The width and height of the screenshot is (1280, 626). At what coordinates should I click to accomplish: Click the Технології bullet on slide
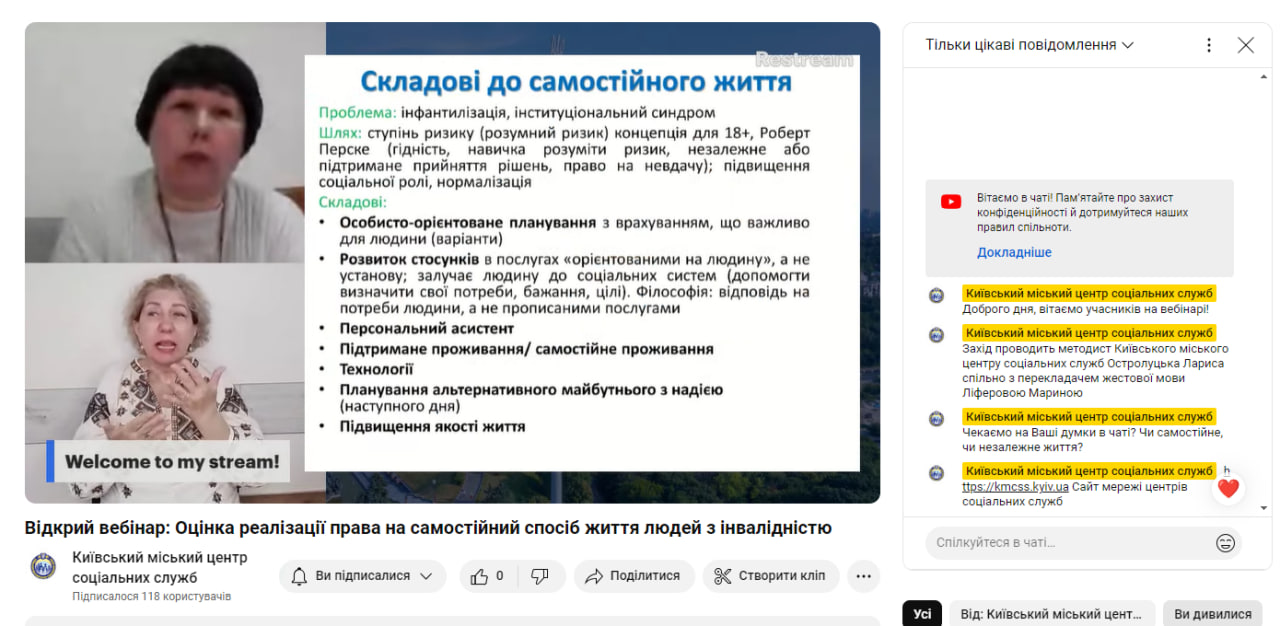click(377, 369)
